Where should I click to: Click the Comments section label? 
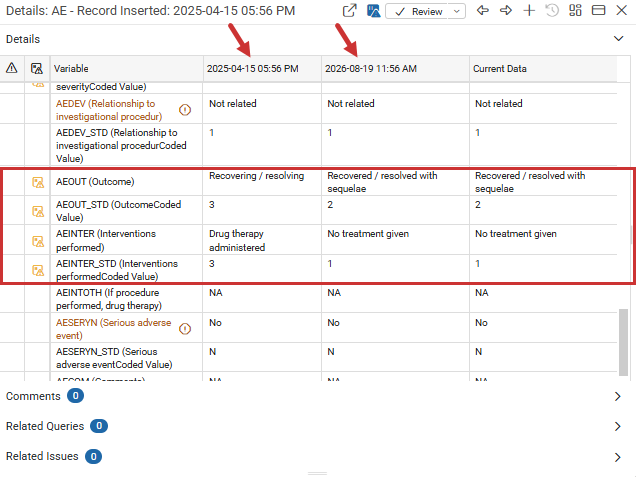(x=33, y=396)
